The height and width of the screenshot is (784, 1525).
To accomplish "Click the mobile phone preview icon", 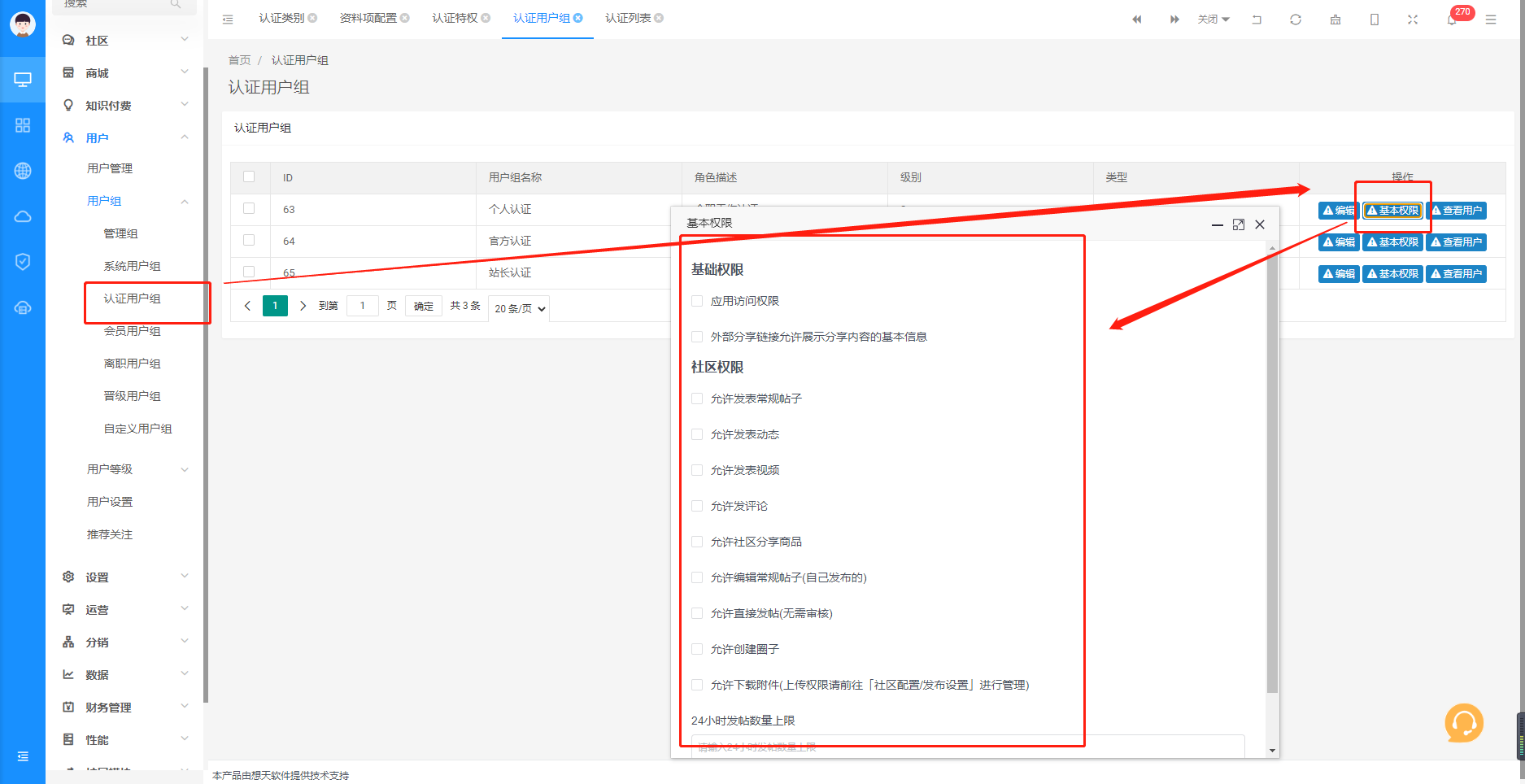I will [x=1375, y=20].
